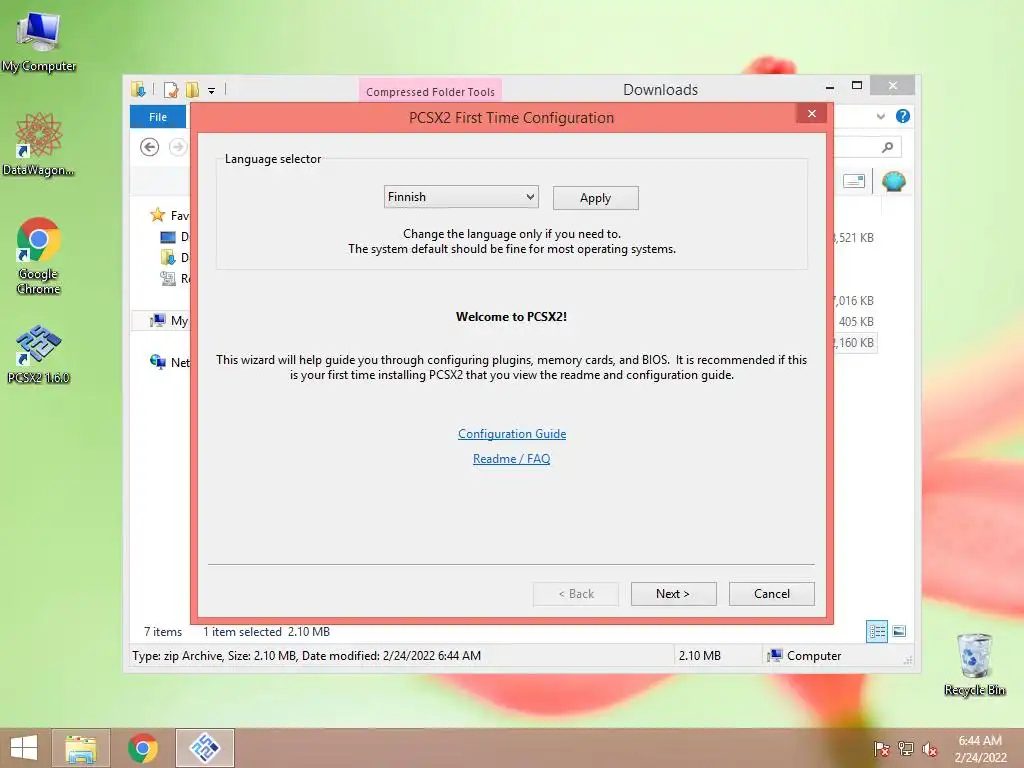Open the File tab in Downloads window
The height and width of the screenshot is (768, 1024).
157,117
